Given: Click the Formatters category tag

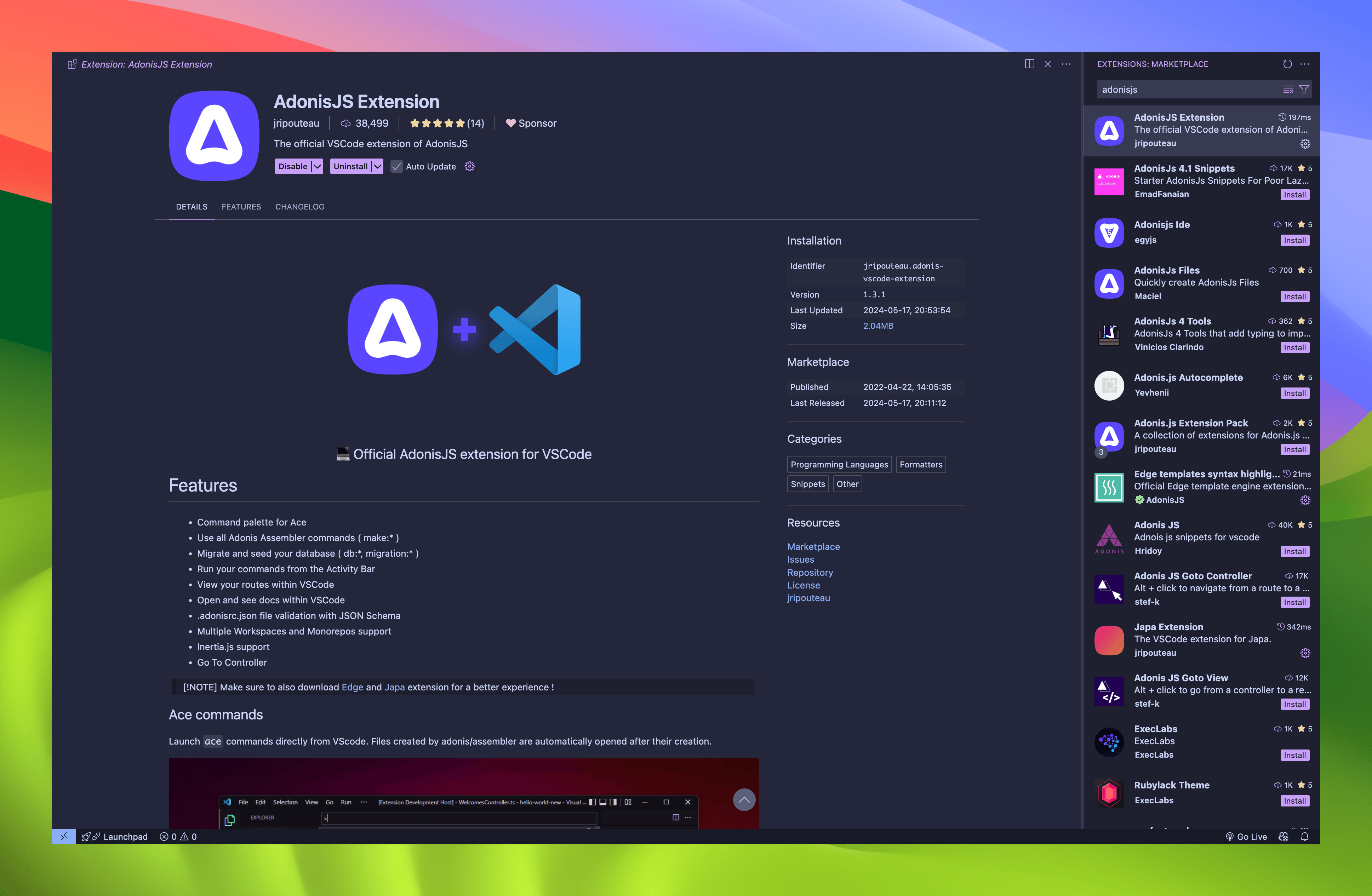Looking at the screenshot, I should pos(921,464).
